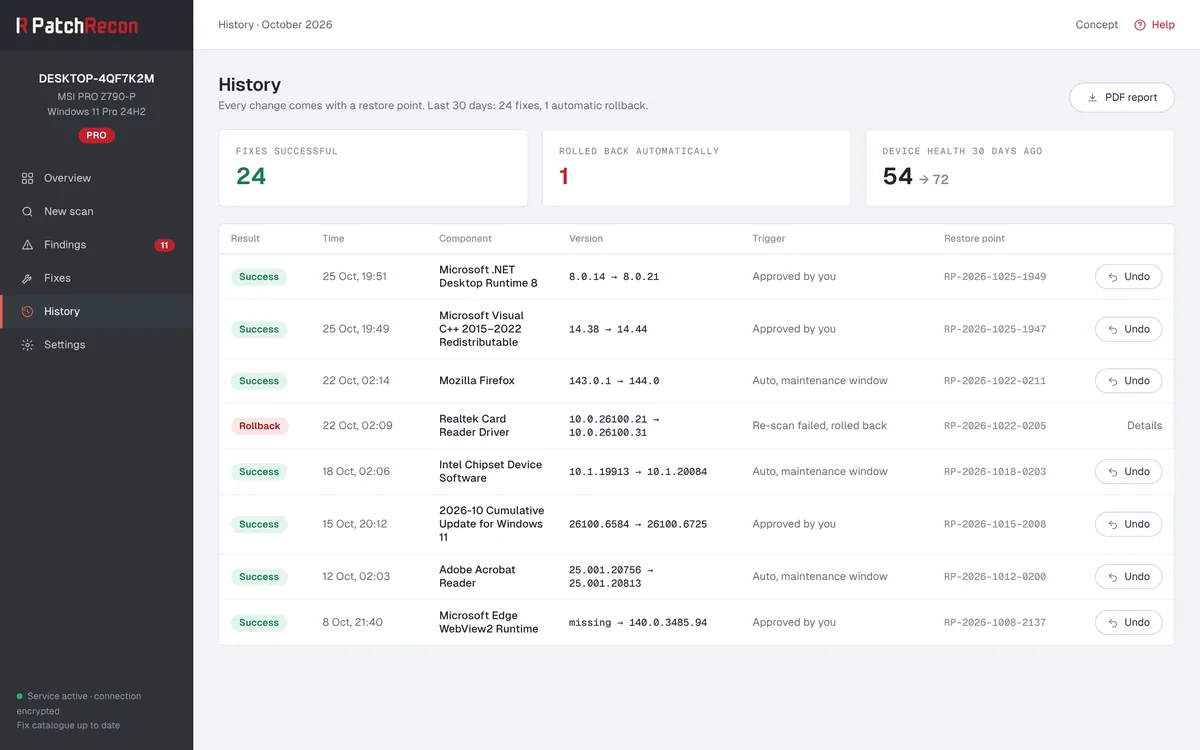1200x750 pixels.
Task: Undo the Visual C++ Redistributable update
Action: click(x=1128, y=329)
